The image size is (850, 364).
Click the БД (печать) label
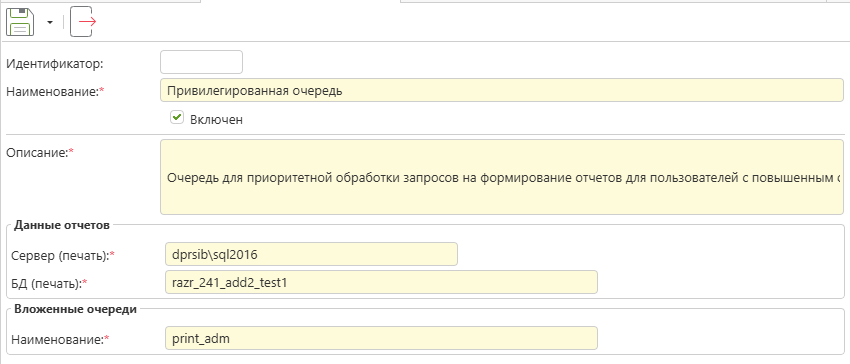point(49,283)
